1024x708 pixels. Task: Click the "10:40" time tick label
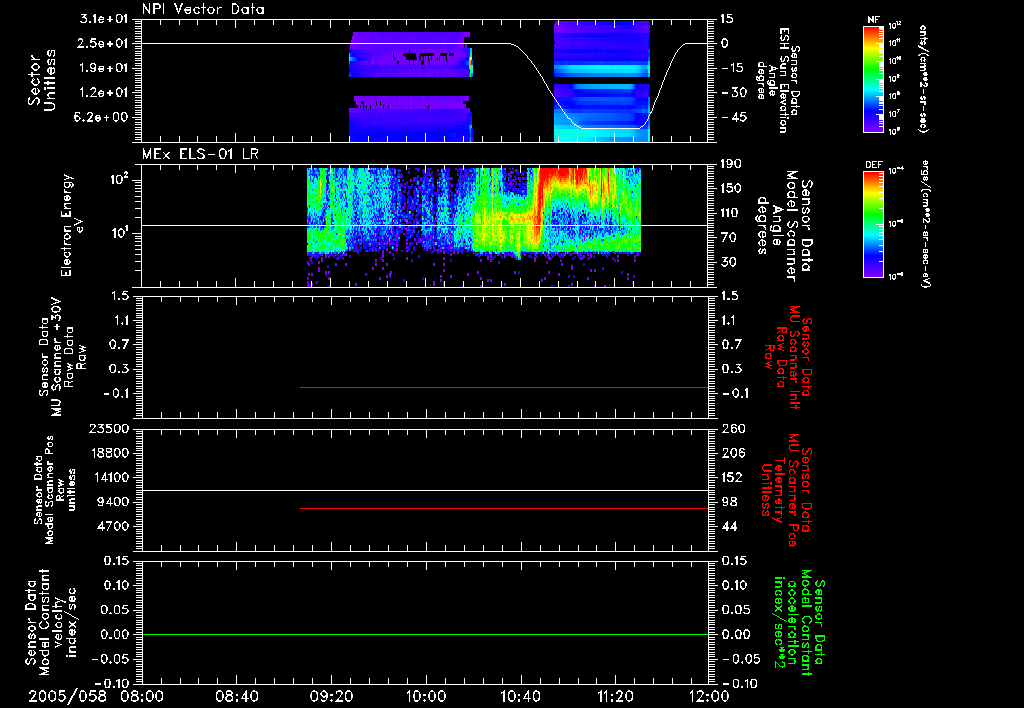coord(520,696)
